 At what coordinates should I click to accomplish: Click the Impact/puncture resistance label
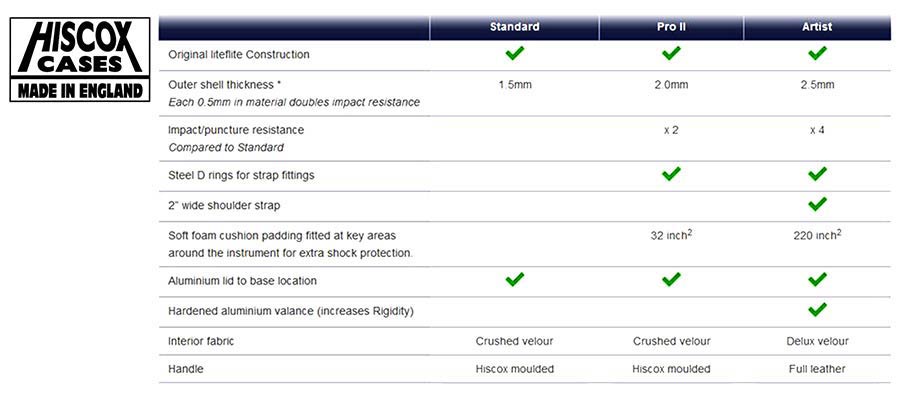coord(236,130)
